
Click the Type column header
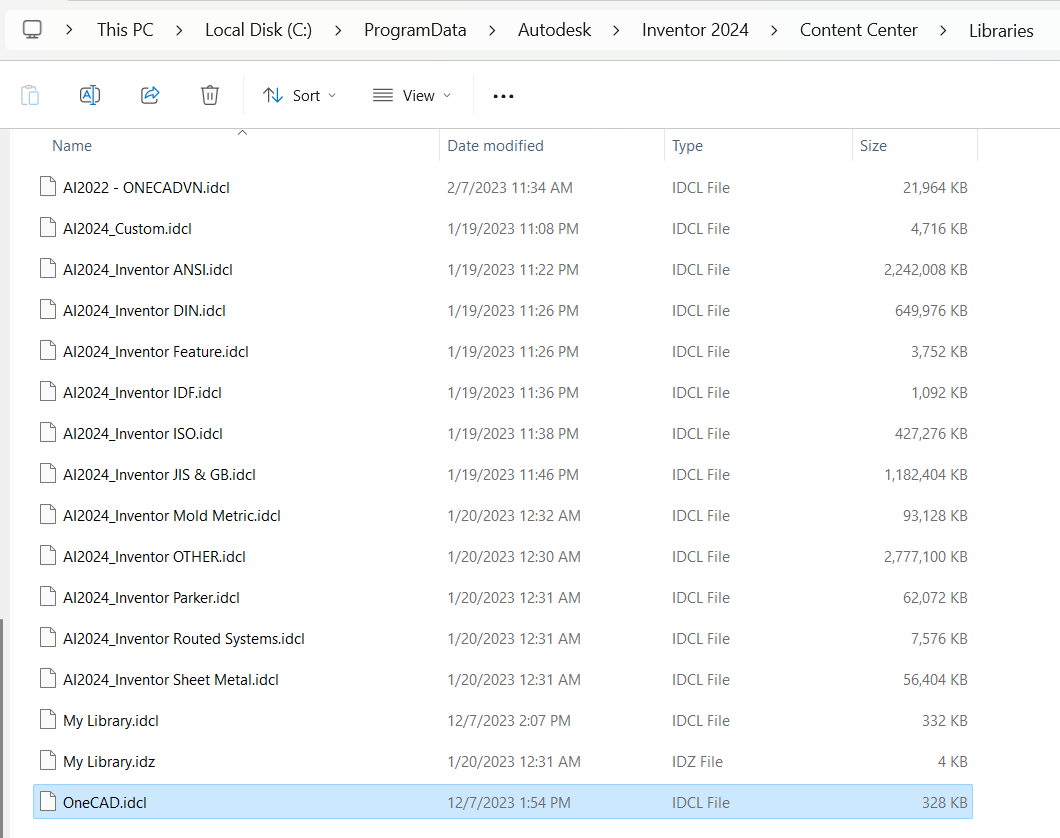point(687,146)
